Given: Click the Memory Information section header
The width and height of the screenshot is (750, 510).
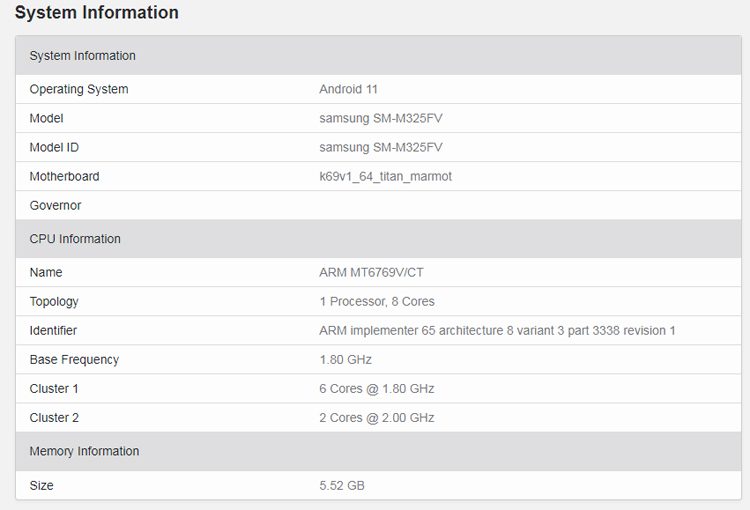Looking at the screenshot, I should (x=84, y=451).
